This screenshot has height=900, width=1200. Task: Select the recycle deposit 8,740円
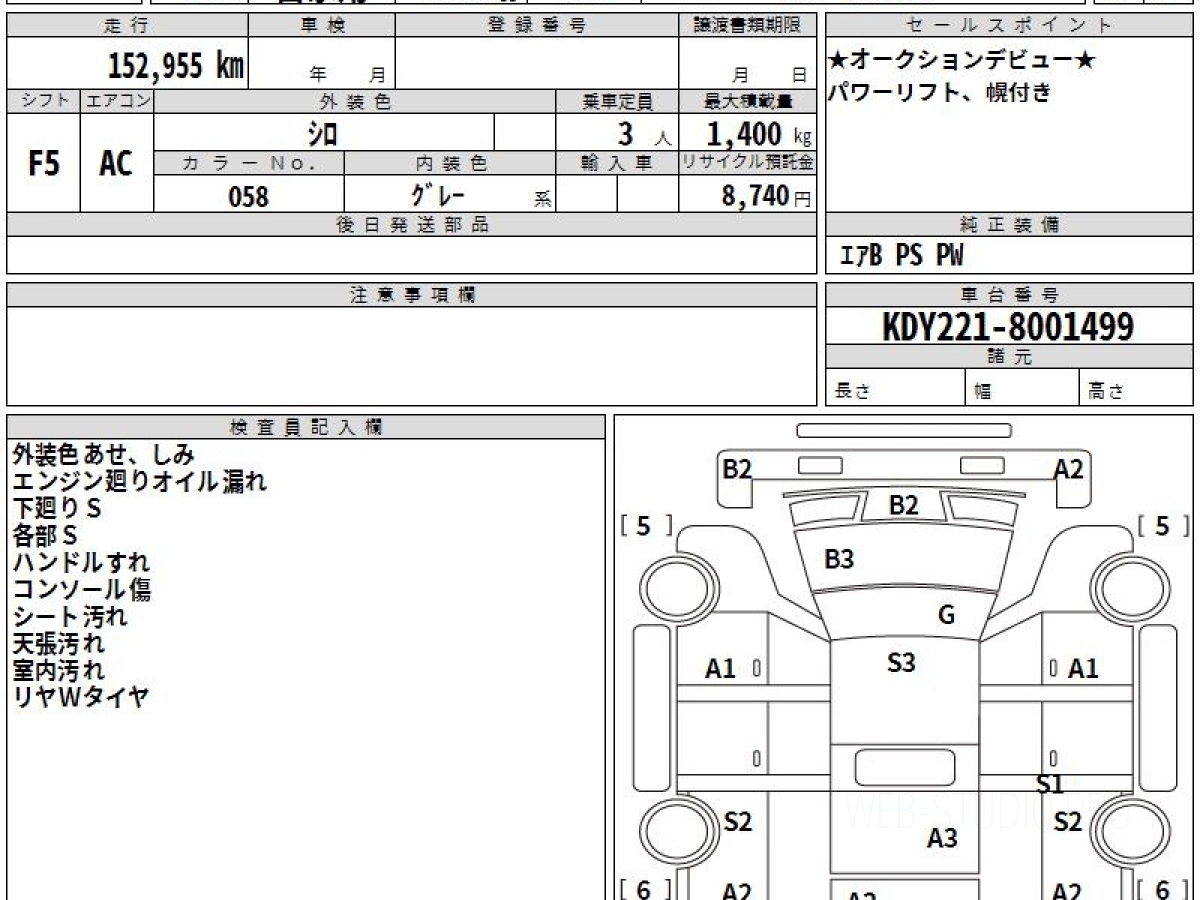pyautogui.click(x=766, y=196)
